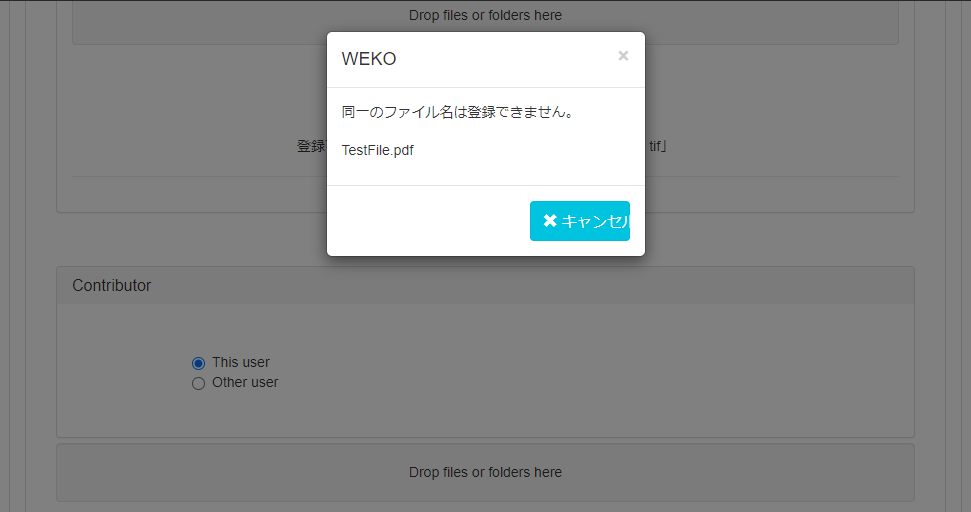Click blank dialog header between WEKO and ×

(x=500, y=59)
